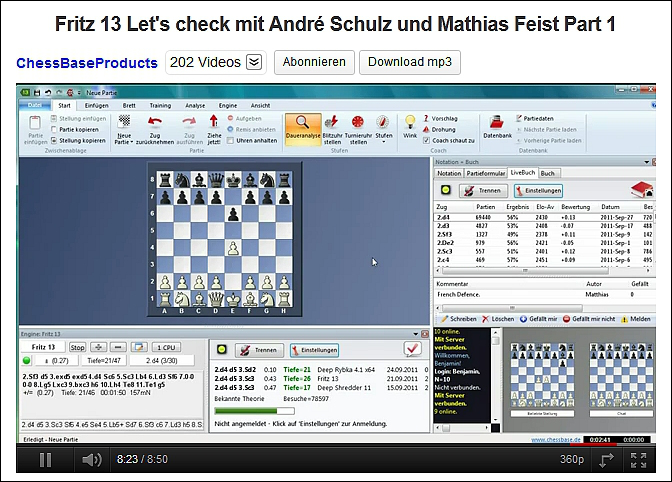Switch to the Buch tab

point(547,173)
